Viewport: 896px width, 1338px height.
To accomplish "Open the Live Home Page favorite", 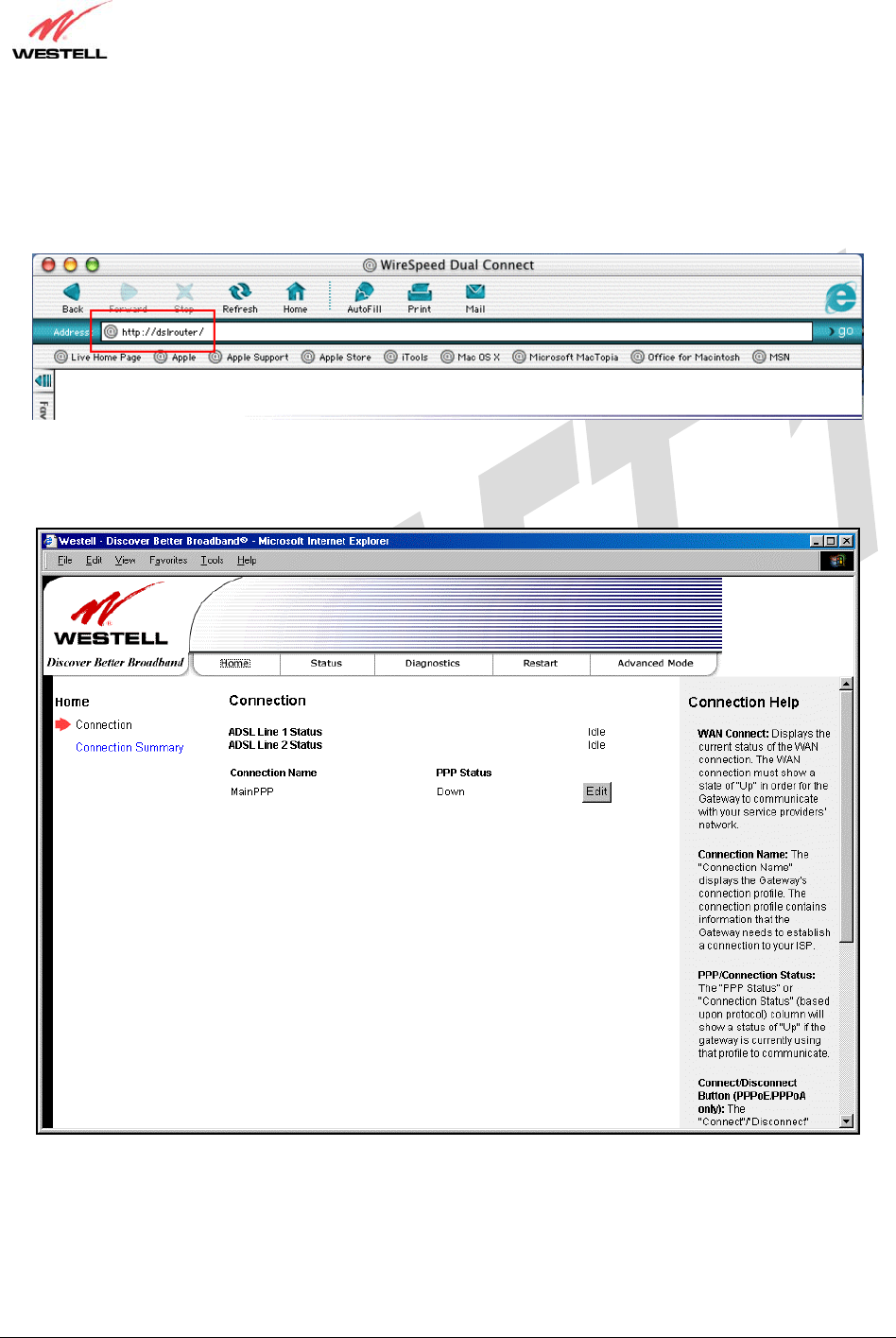I will [x=98, y=357].
